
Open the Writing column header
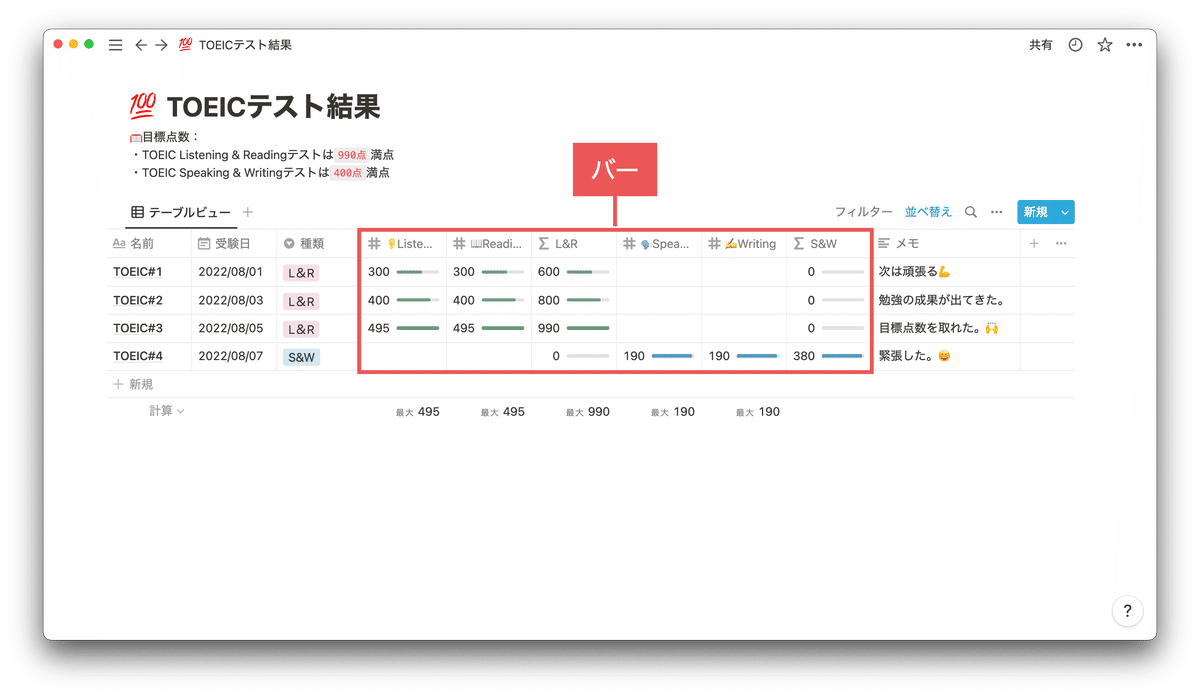[x=744, y=243]
